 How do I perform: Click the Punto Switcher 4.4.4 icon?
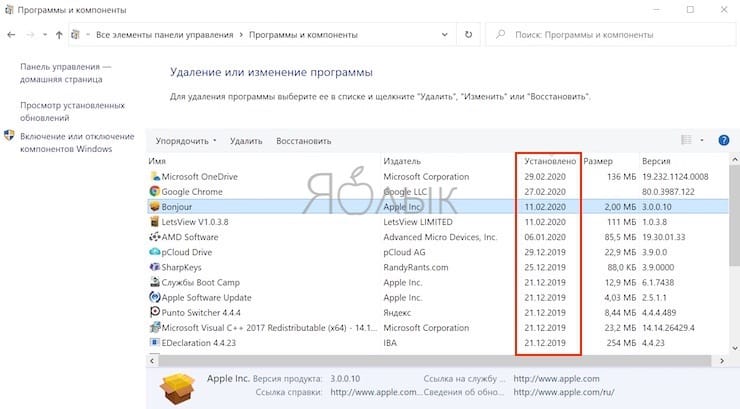[x=154, y=312]
